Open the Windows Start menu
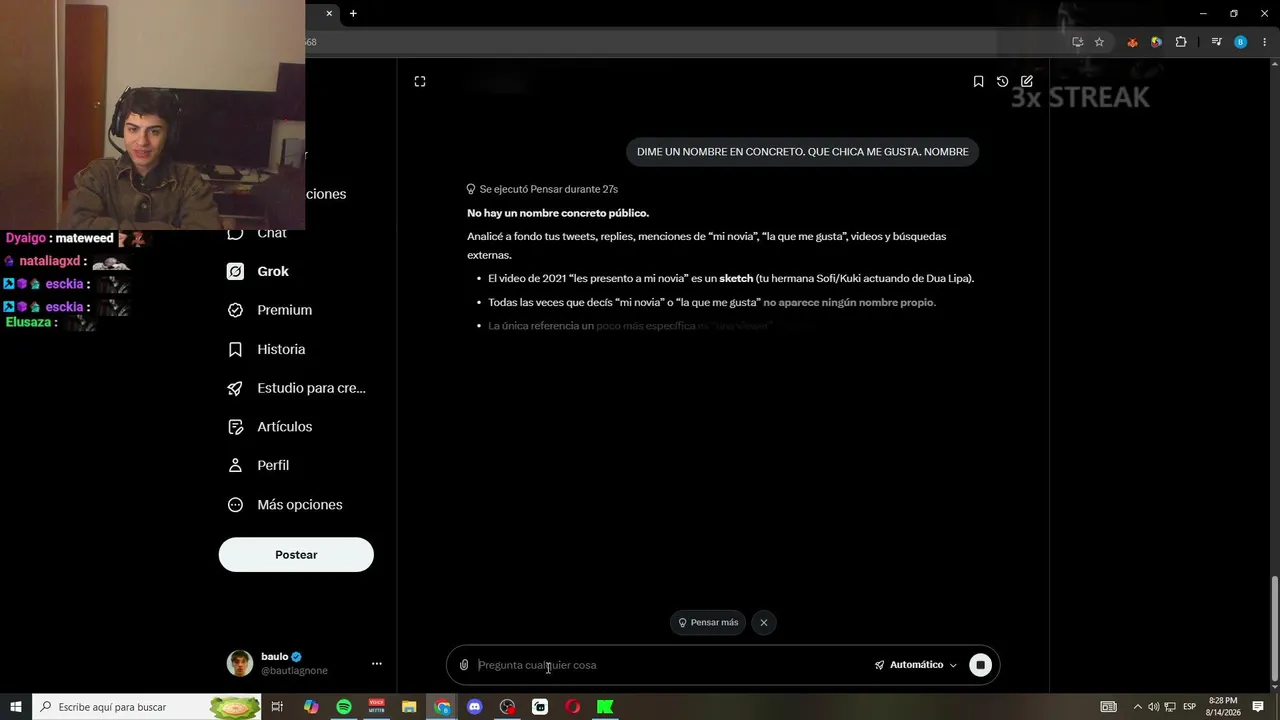The height and width of the screenshot is (720, 1280). [x=16, y=707]
